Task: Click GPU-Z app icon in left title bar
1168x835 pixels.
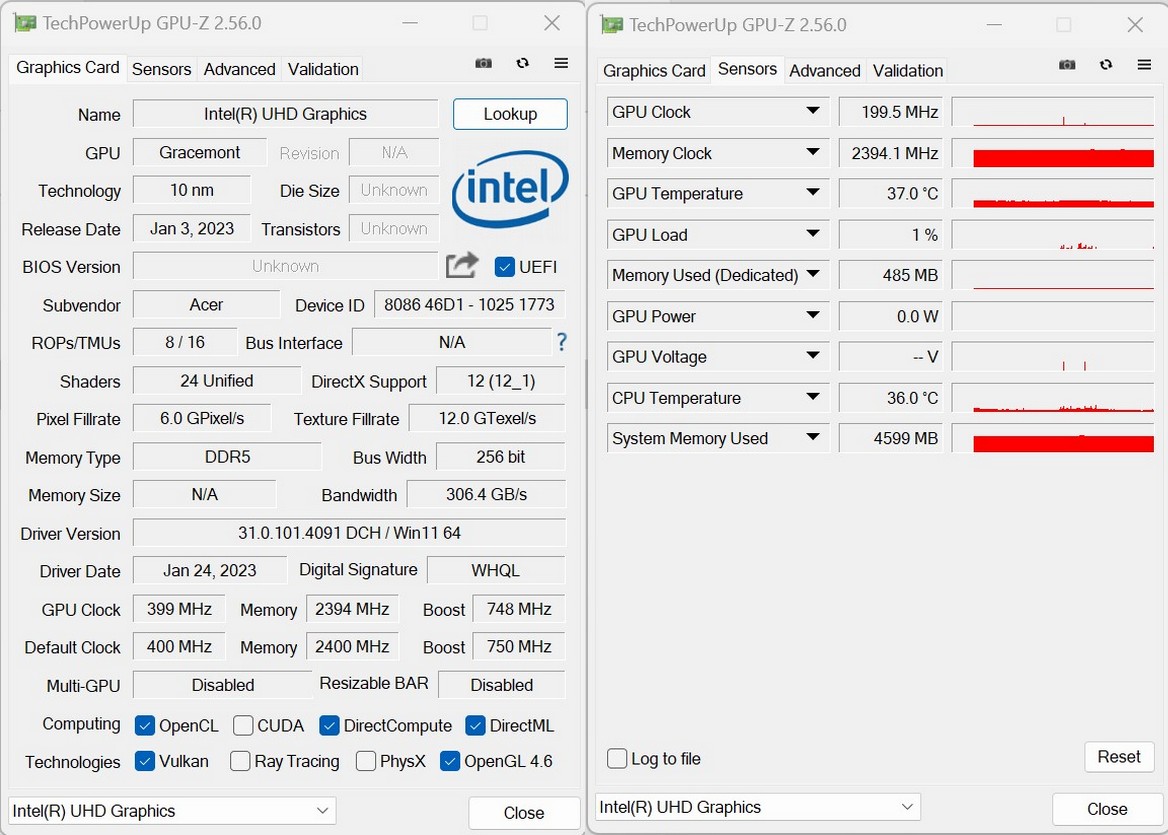Action: [25, 23]
